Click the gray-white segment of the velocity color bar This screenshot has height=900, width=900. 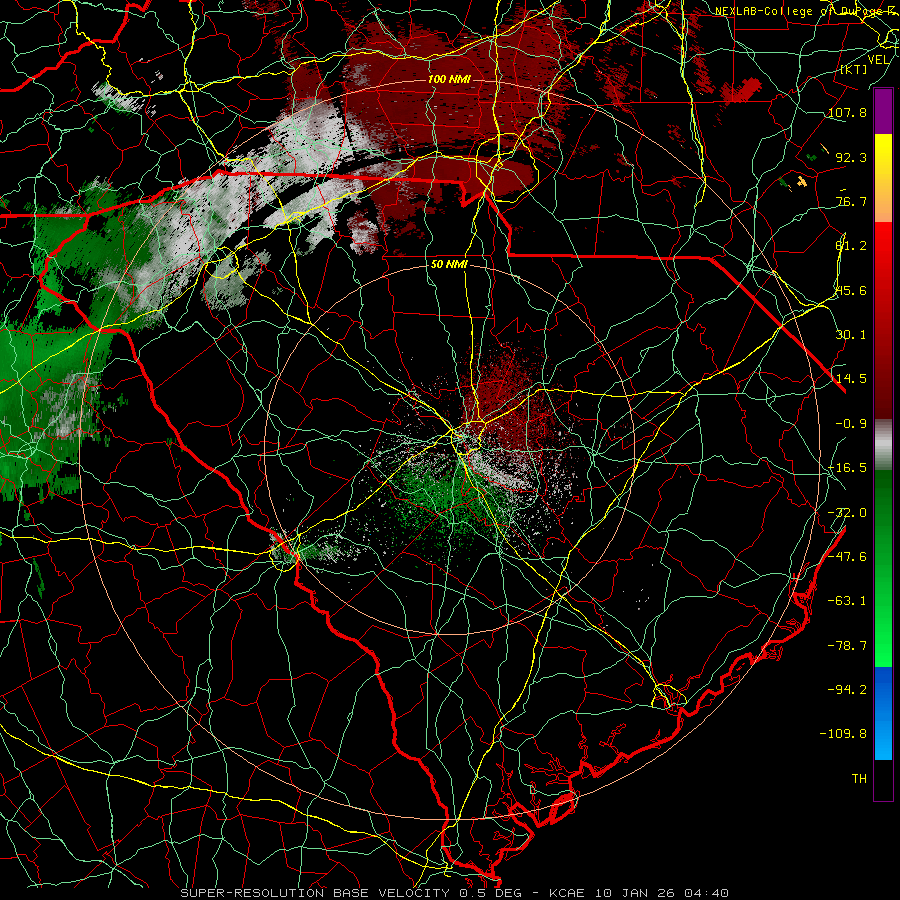point(883,445)
